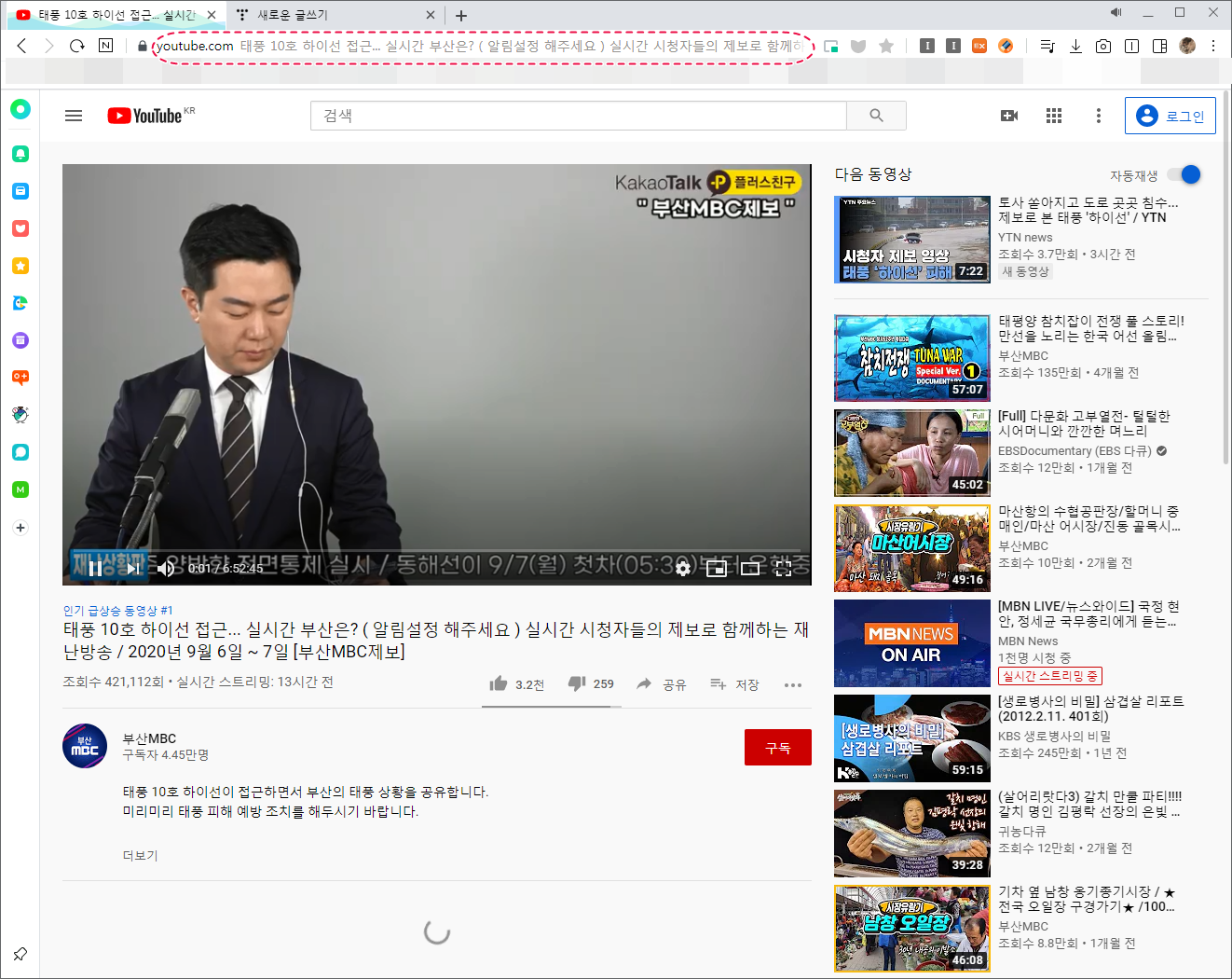Open the green Whale icon atop sidebar
The image size is (1232, 979).
21,109
